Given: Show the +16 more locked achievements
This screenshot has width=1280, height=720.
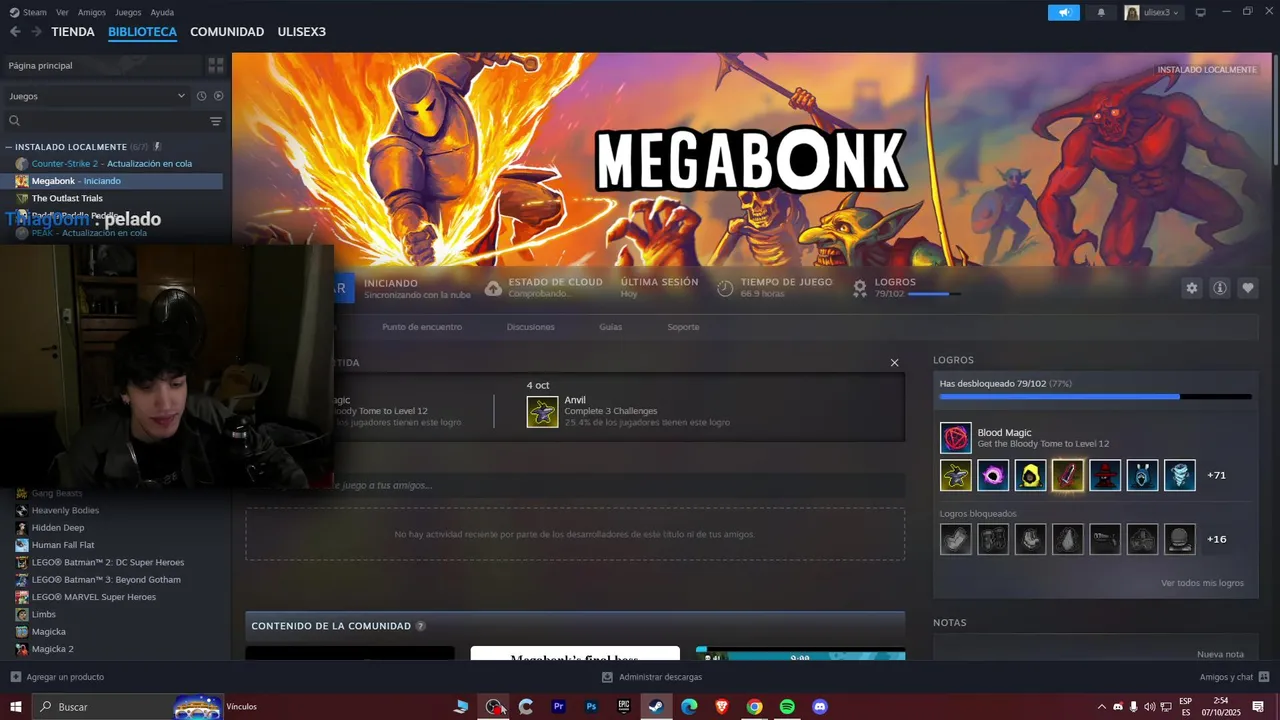Looking at the screenshot, I should point(1216,539).
